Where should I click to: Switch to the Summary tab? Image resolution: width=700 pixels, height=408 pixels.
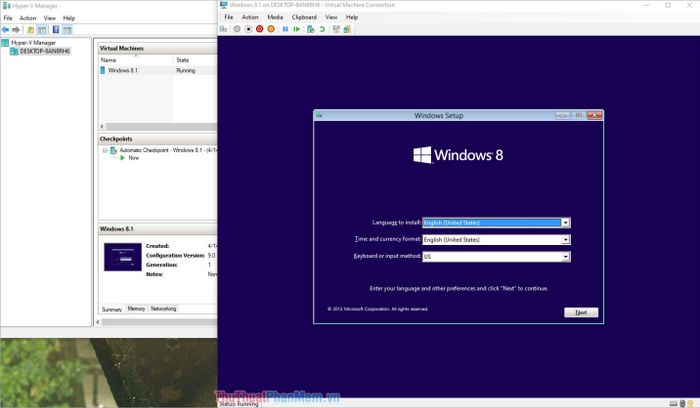(112, 309)
